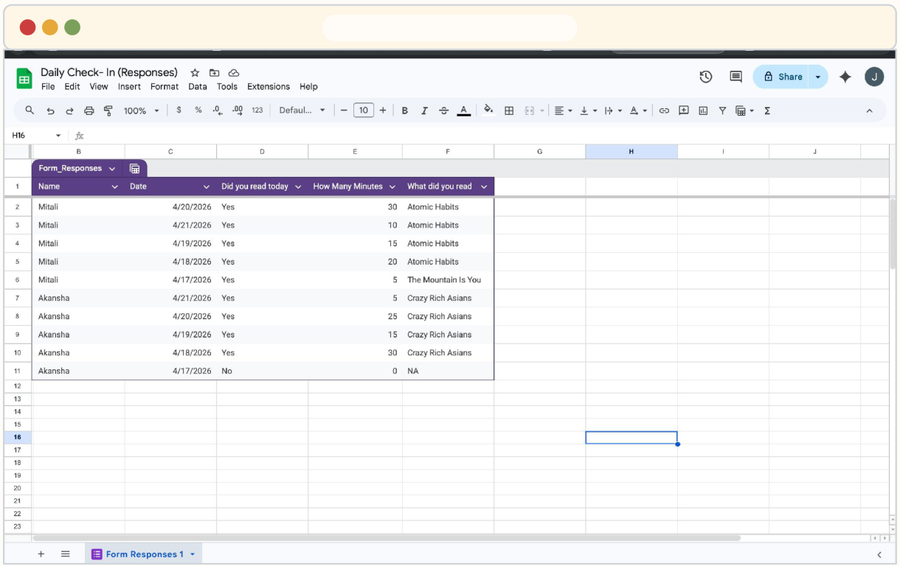Open the more formats 123 menu
The width and height of the screenshot is (900, 566).
257,110
